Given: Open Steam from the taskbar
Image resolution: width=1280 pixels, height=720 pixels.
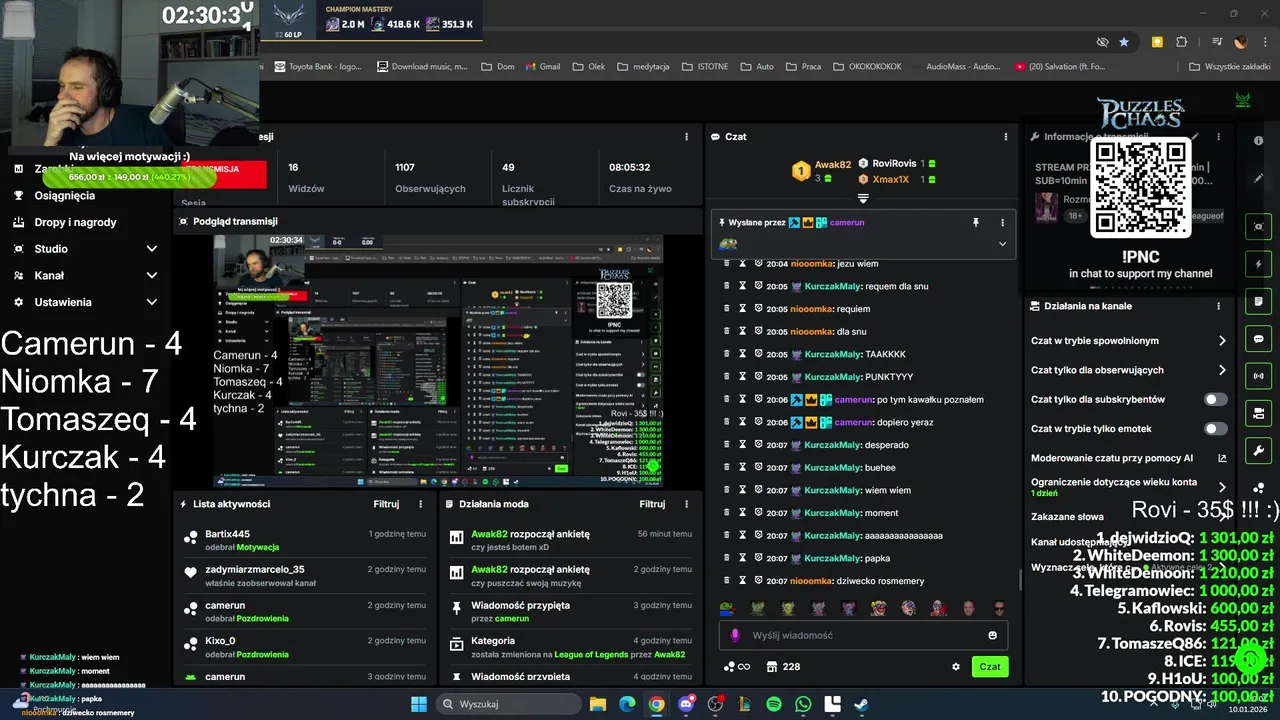Looking at the screenshot, I should click(861, 704).
